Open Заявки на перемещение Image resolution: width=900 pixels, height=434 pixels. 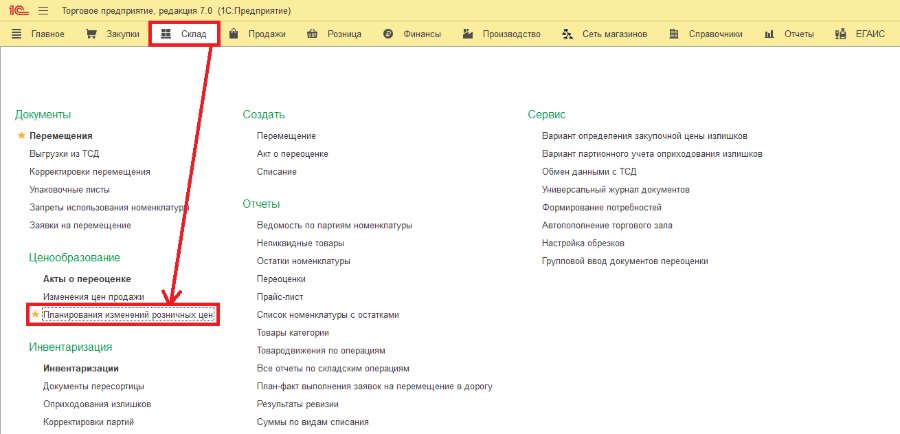(x=80, y=225)
